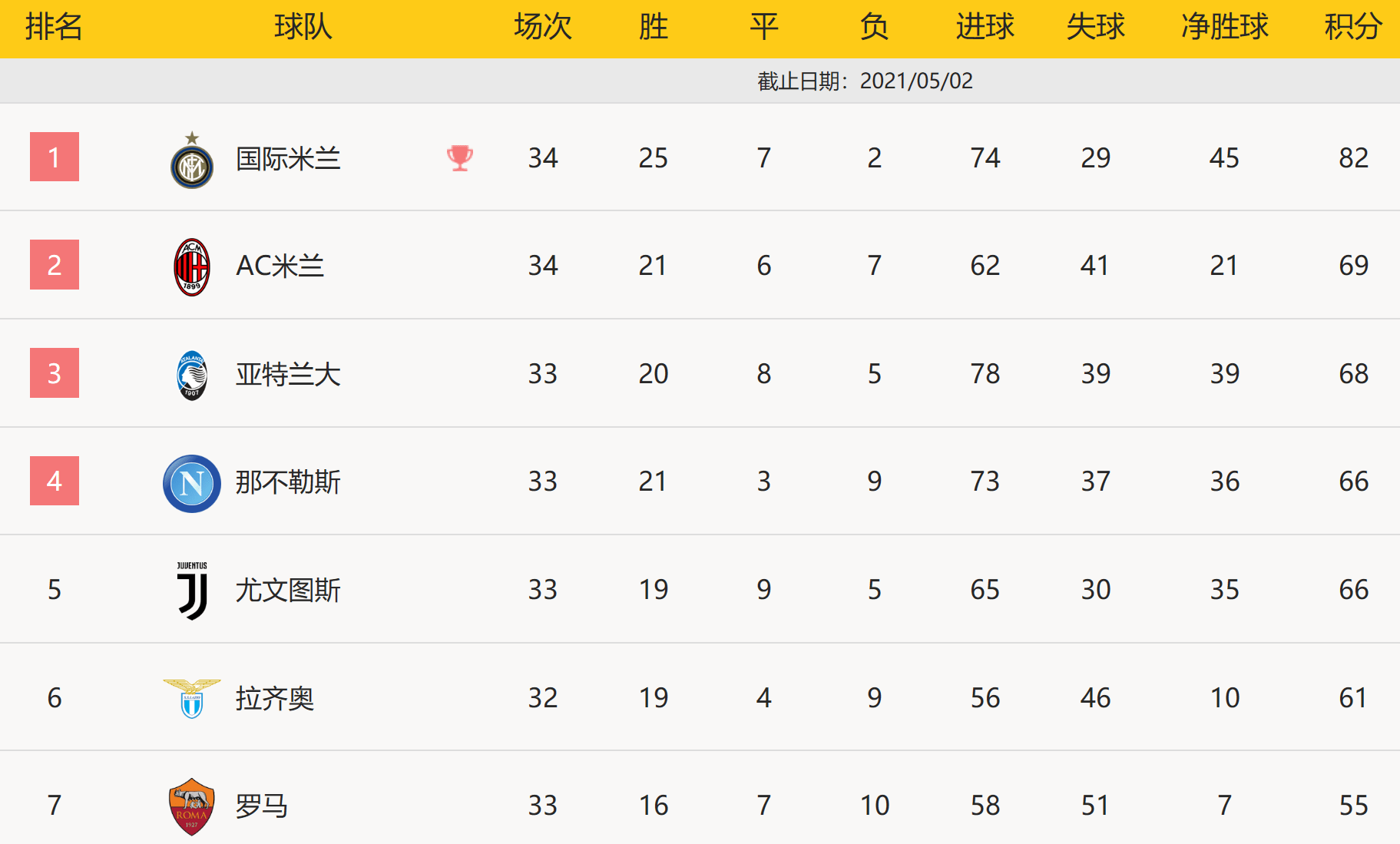
Task: Click the trophy icon beside 国际米兰
Action: tap(460, 158)
